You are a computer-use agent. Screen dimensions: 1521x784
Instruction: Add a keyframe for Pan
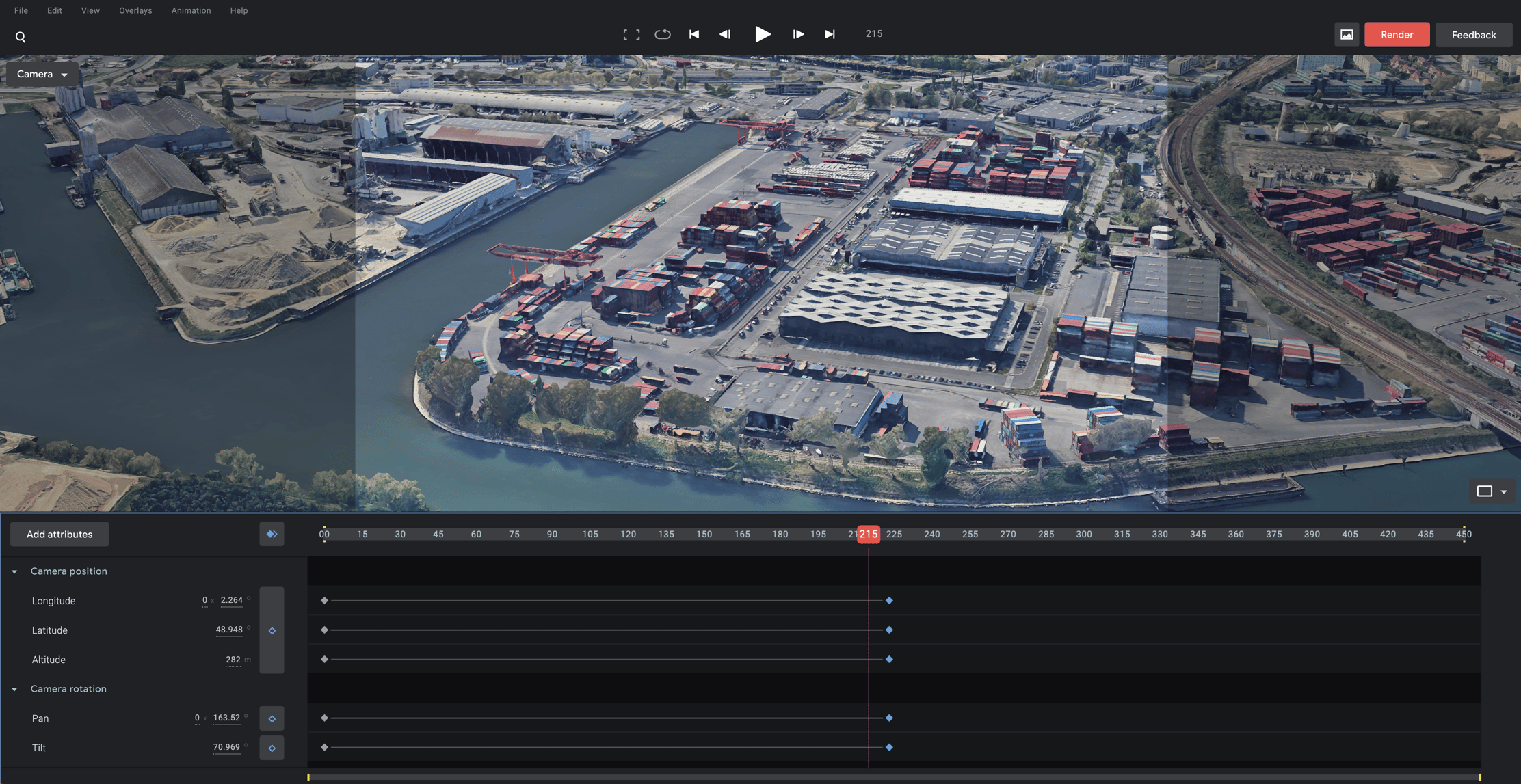272,718
